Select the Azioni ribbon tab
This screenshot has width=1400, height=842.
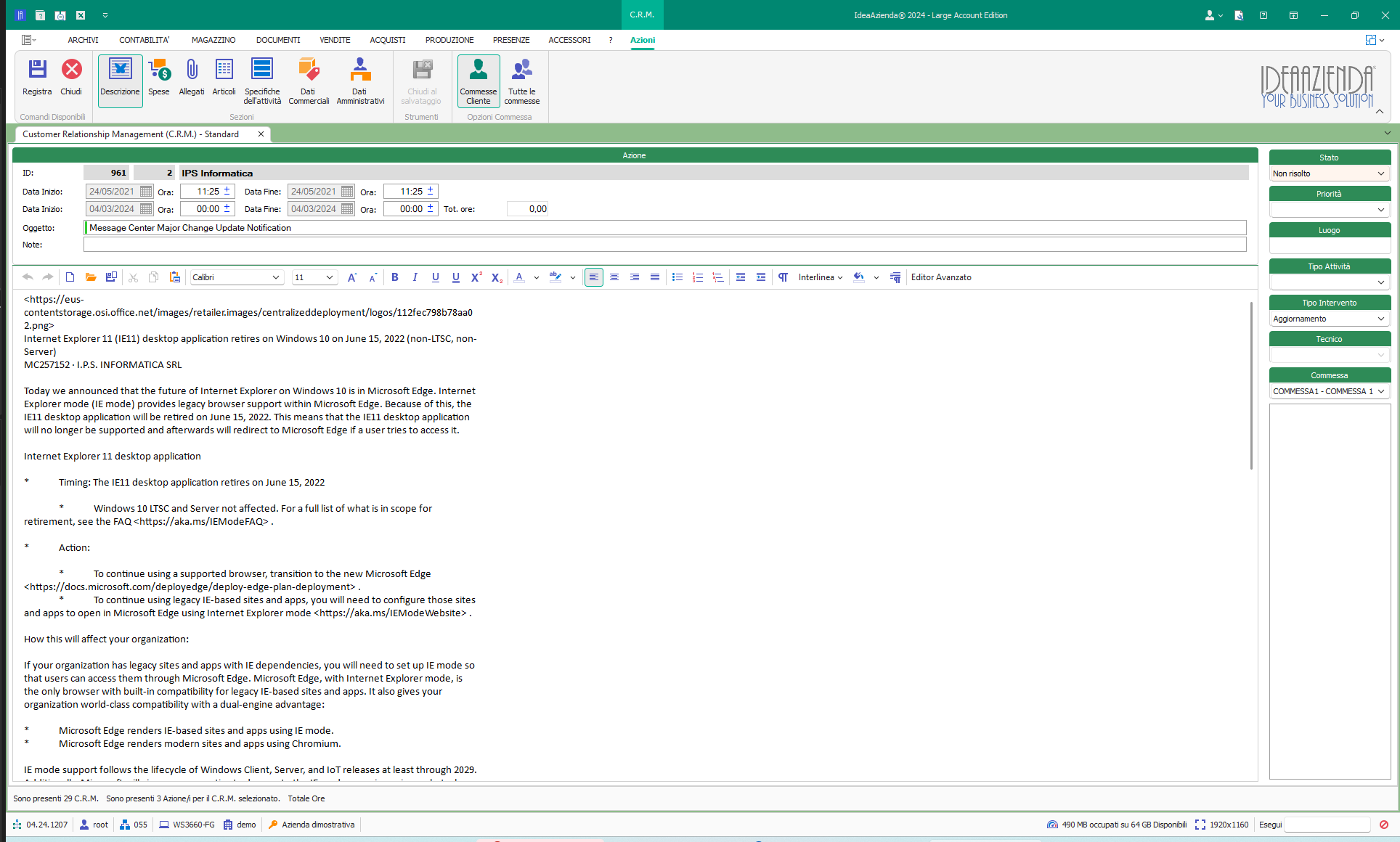pyautogui.click(x=643, y=40)
